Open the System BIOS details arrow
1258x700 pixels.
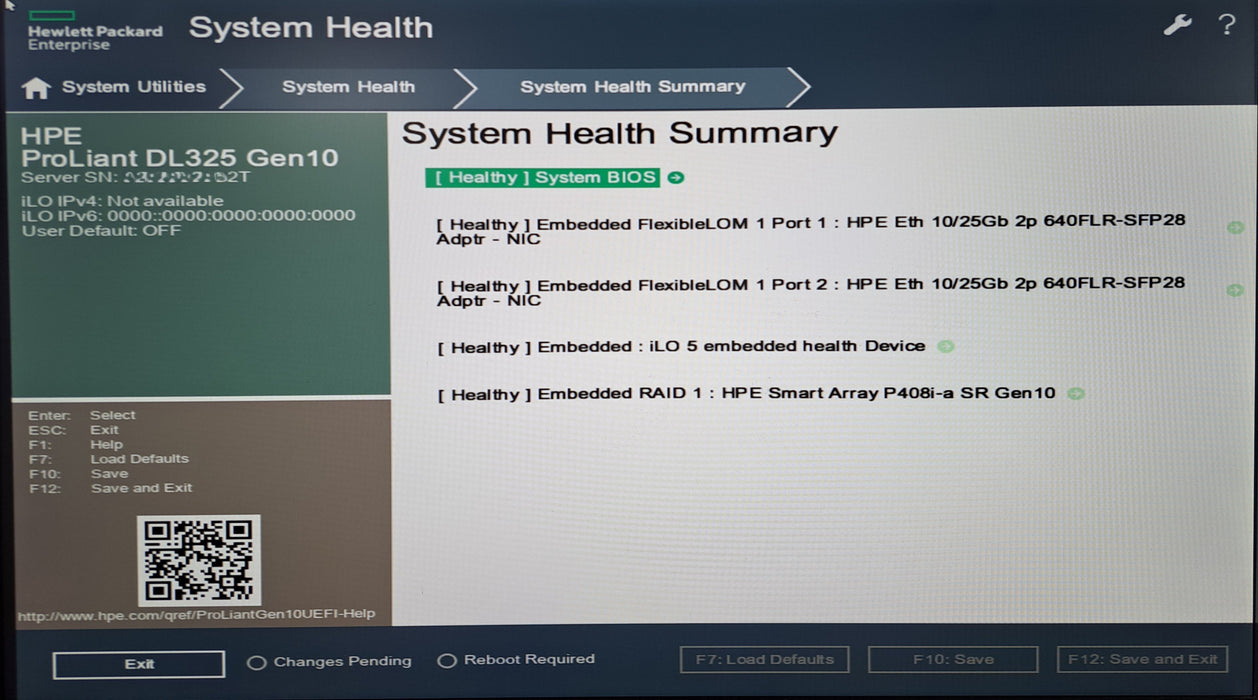pos(676,178)
